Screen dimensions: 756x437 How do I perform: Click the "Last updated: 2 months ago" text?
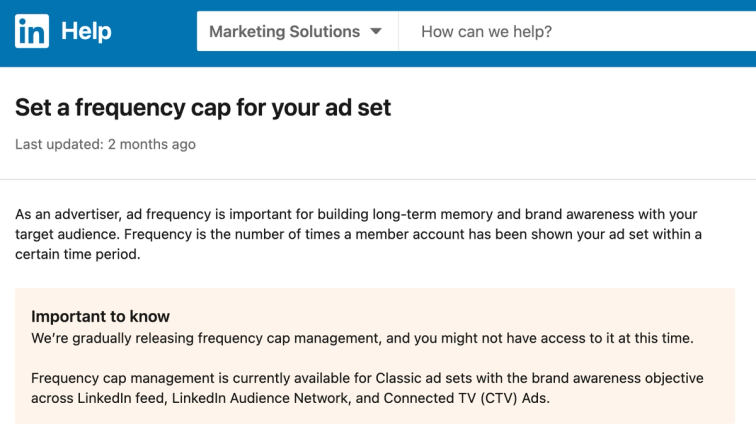pyautogui.click(x=105, y=144)
